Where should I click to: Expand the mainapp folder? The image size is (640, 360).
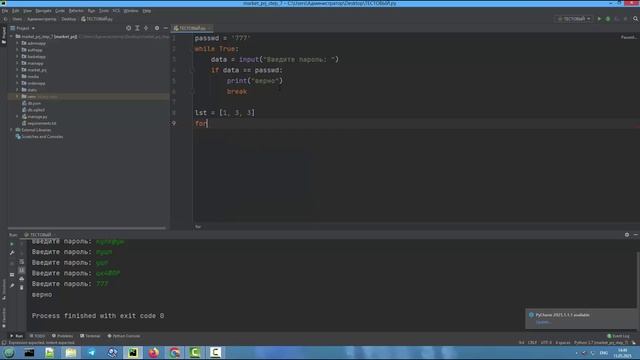[x=18, y=63]
